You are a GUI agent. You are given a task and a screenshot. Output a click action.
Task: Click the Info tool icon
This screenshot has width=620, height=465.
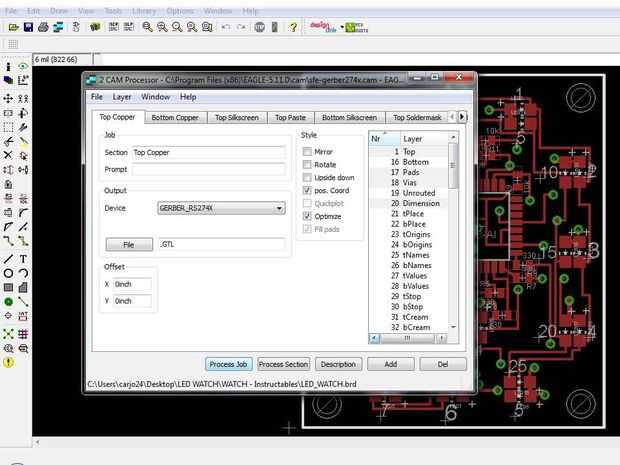(x=8, y=65)
